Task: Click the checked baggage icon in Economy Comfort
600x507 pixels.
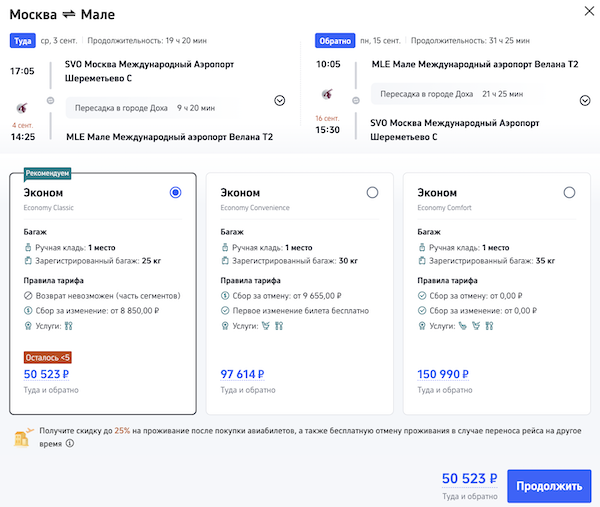Action: [x=421, y=261]
